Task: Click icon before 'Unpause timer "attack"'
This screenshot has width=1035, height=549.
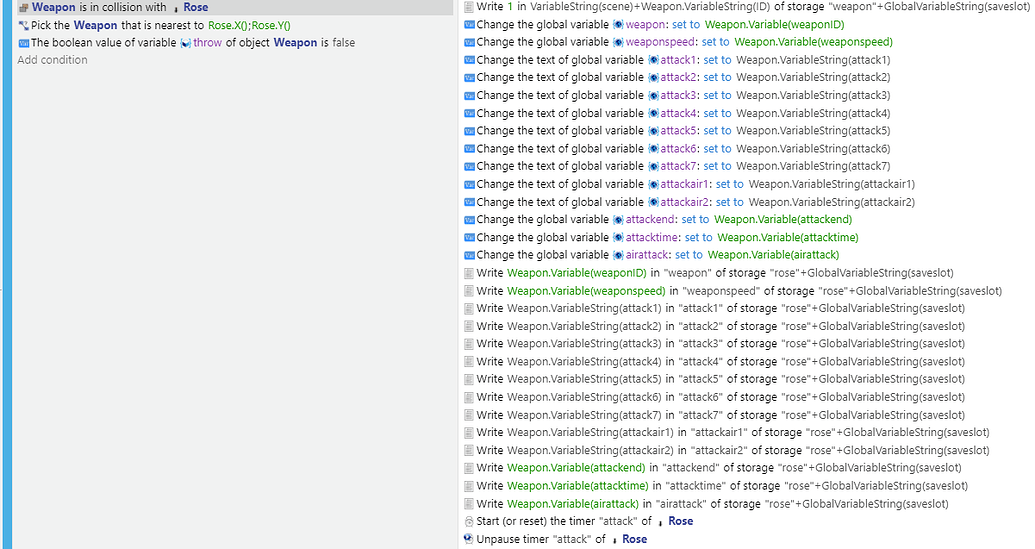Action: point(469,539)
